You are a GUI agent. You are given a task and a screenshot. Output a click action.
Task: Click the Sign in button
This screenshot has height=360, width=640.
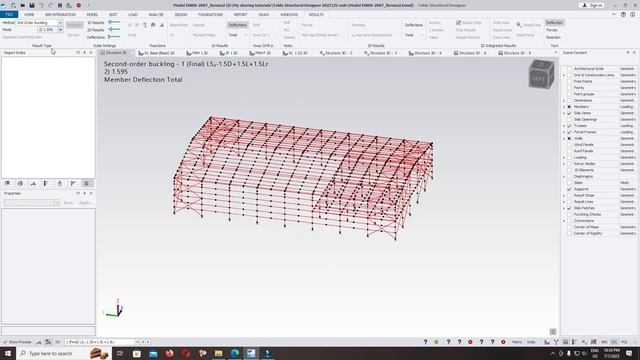[x=592, y=5]
